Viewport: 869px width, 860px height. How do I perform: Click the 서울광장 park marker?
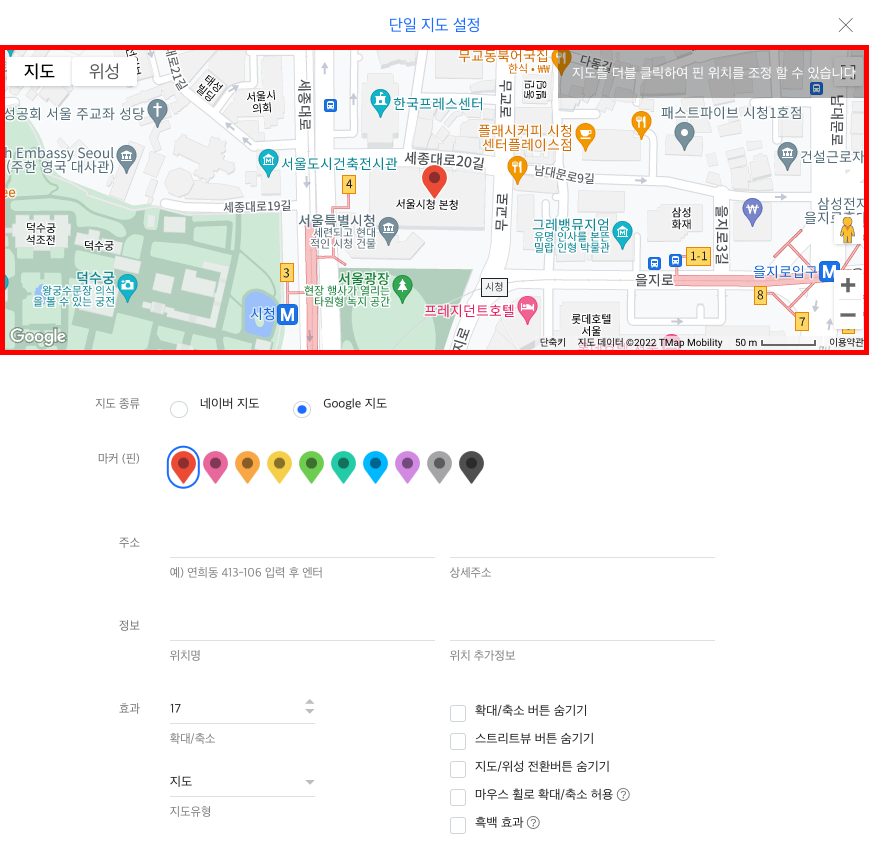click(x=402, y=289)
